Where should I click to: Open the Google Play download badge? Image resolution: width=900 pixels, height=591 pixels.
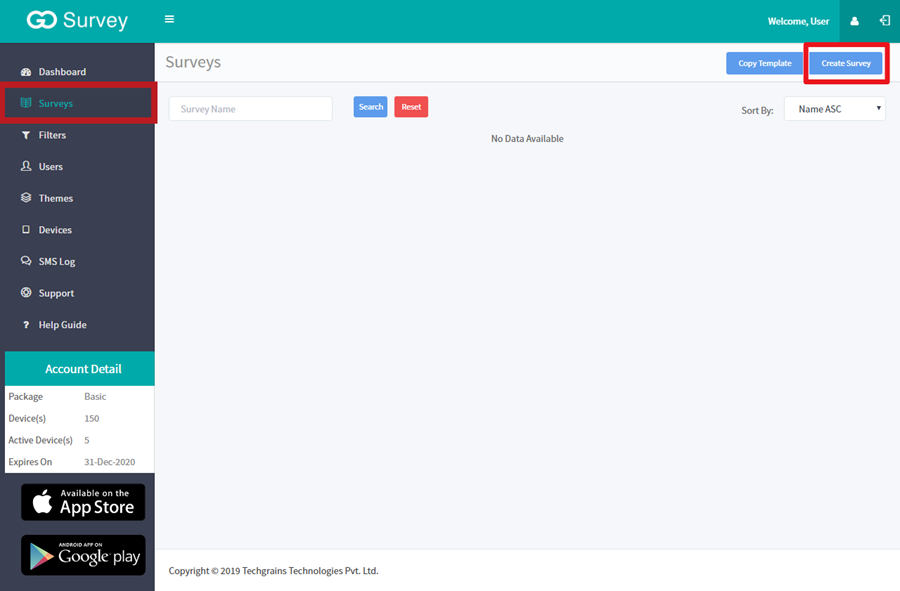(83, 555)
